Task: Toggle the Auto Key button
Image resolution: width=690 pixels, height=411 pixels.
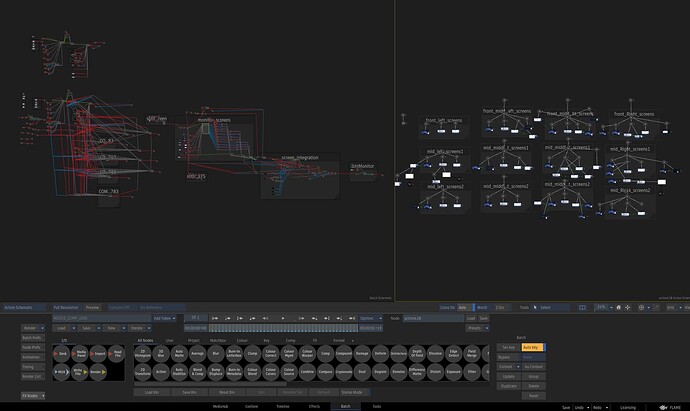Action: click(533, 347)
